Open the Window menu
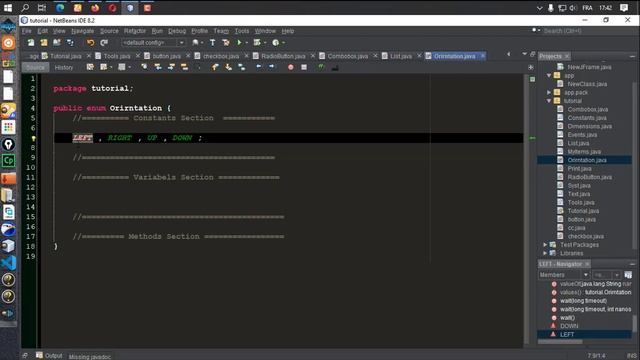Viewport: 640px width, 360px height. pyautogui.click(x=265, y=31)
